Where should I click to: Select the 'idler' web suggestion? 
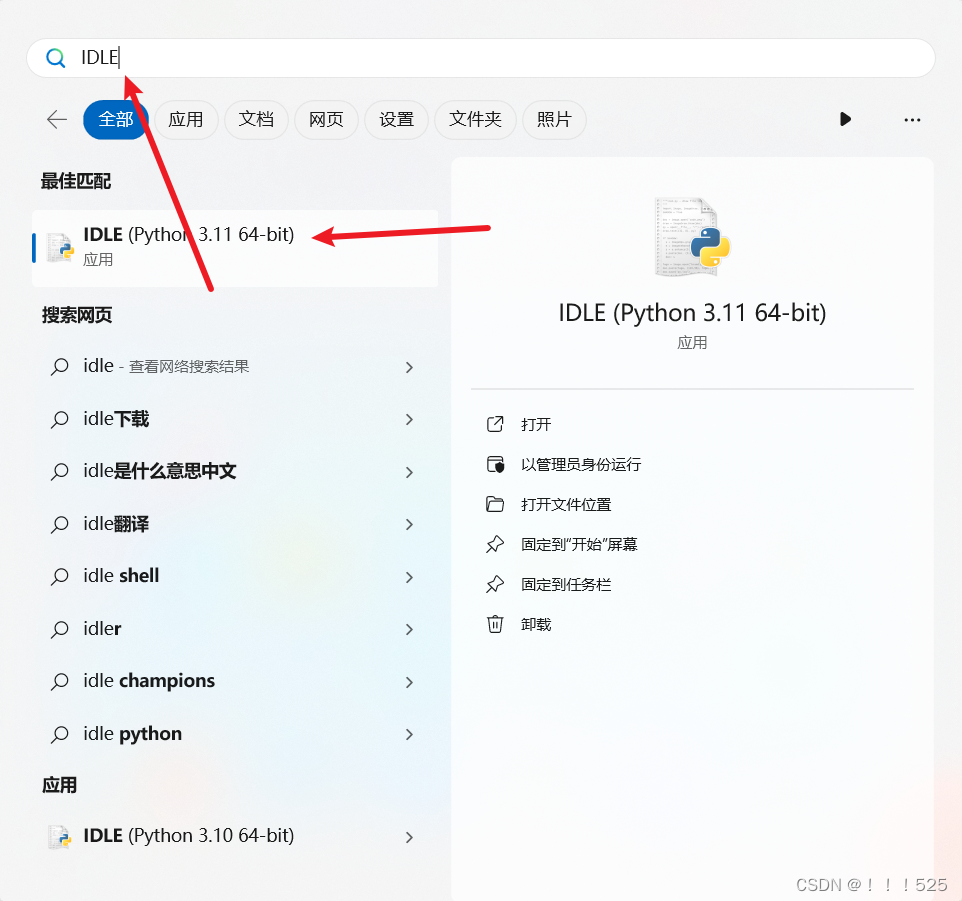(235, 629)
